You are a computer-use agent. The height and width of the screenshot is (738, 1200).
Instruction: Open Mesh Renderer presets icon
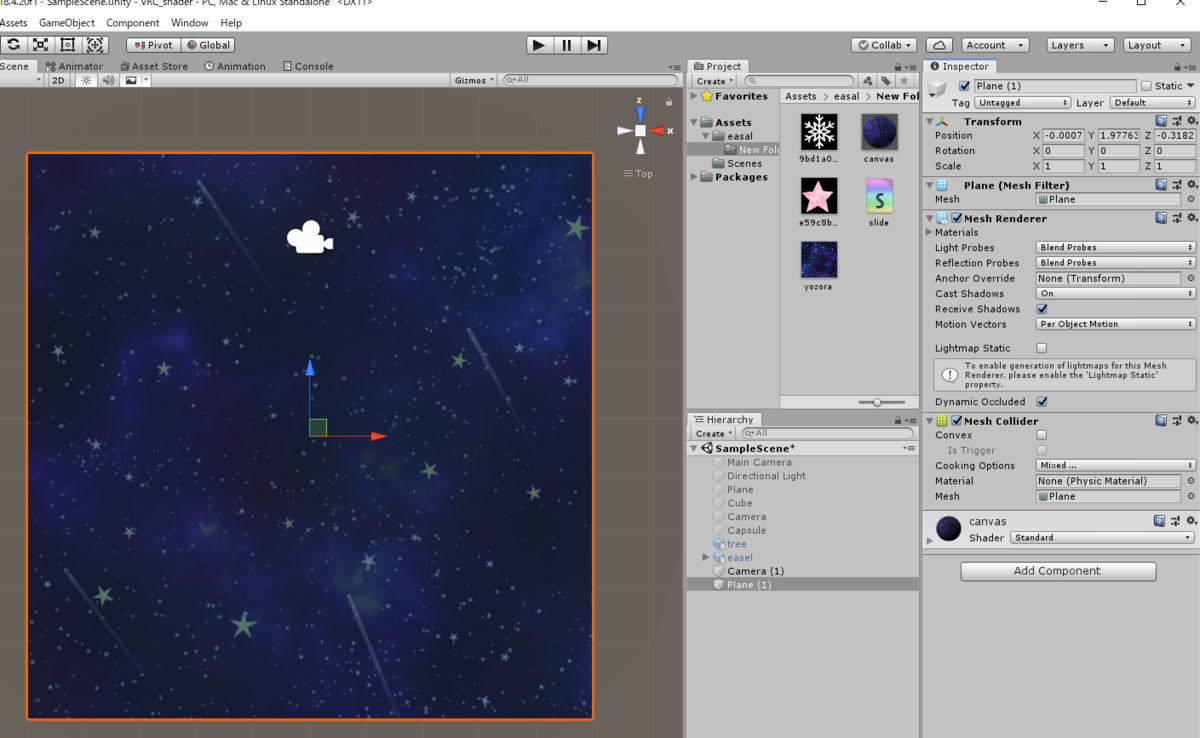[1176, 218]
